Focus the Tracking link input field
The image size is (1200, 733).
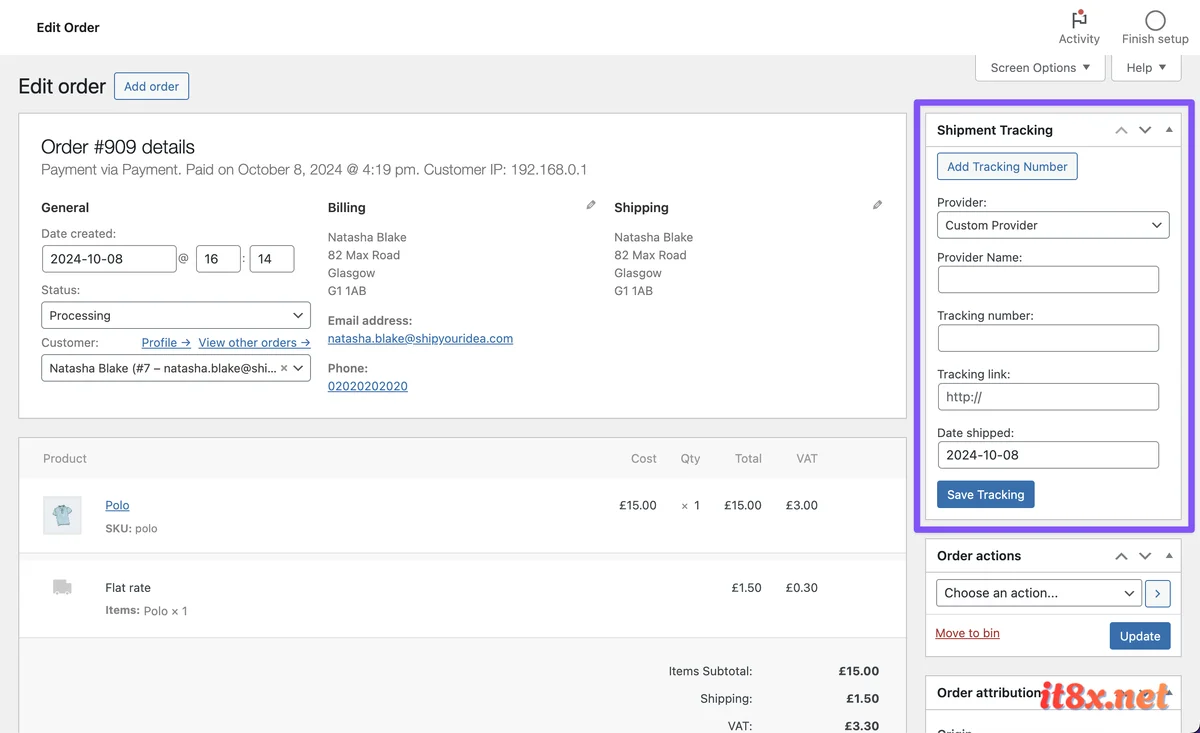(x=1048, y=397)
